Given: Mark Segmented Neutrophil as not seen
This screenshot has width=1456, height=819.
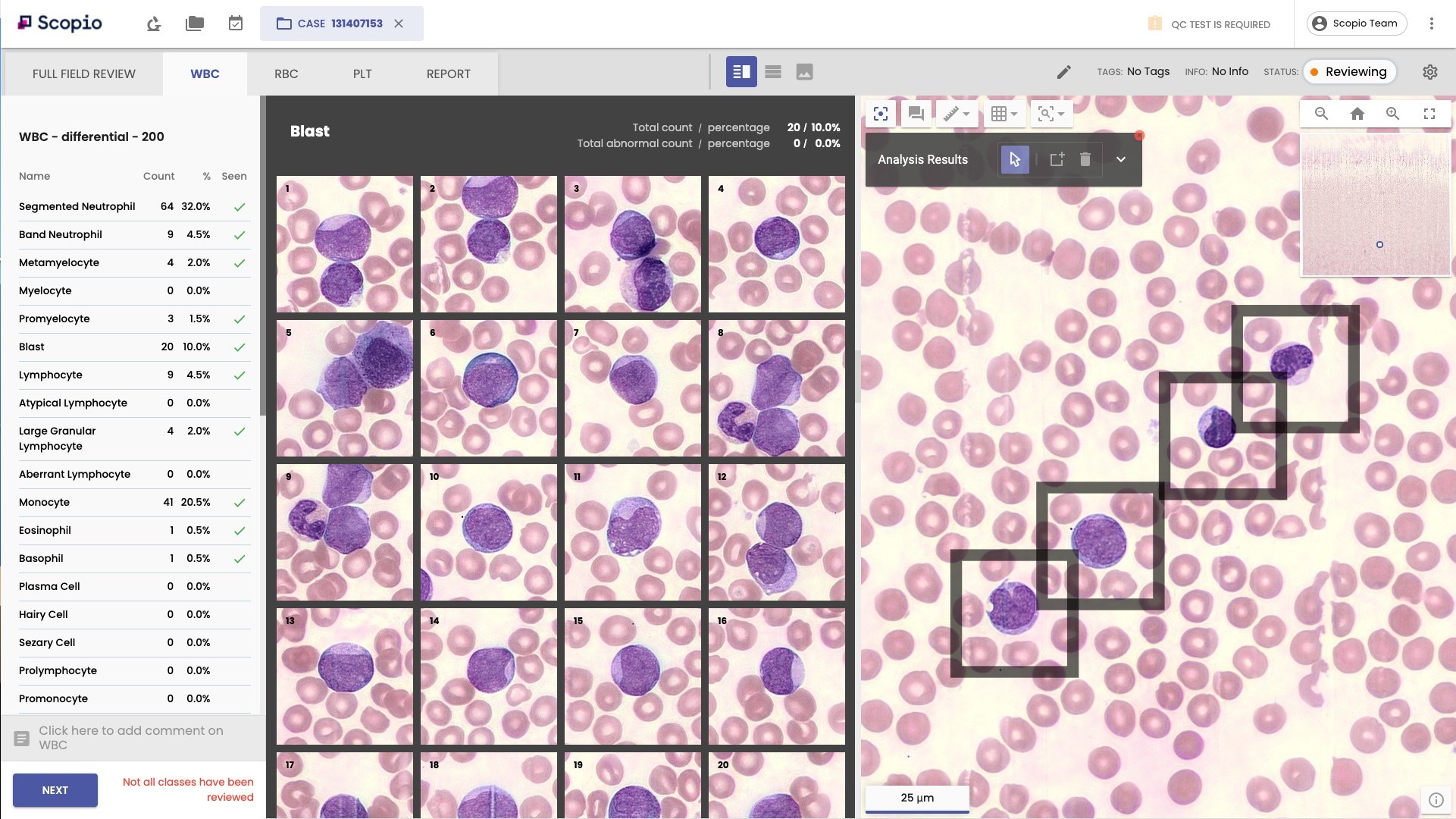Looking at the screenshot, I should click(x=240, y=206).
